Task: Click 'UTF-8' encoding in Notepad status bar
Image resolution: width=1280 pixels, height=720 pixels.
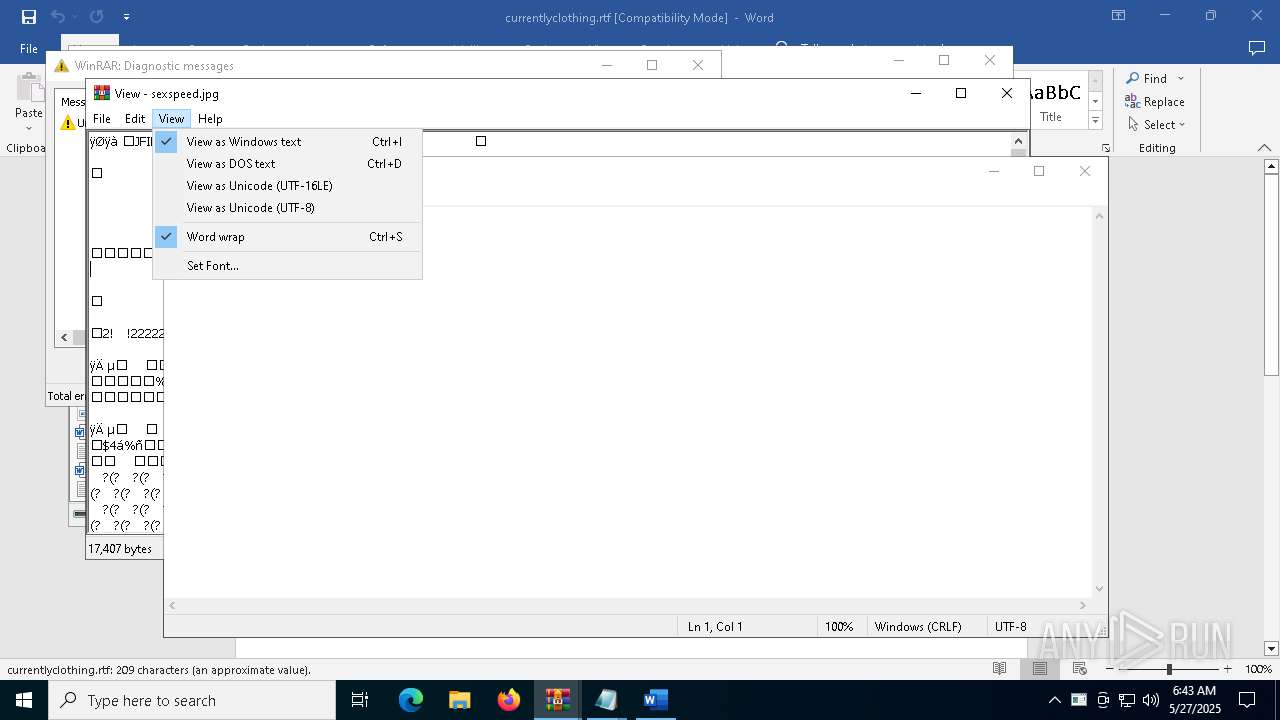Action: [1010, 627]
